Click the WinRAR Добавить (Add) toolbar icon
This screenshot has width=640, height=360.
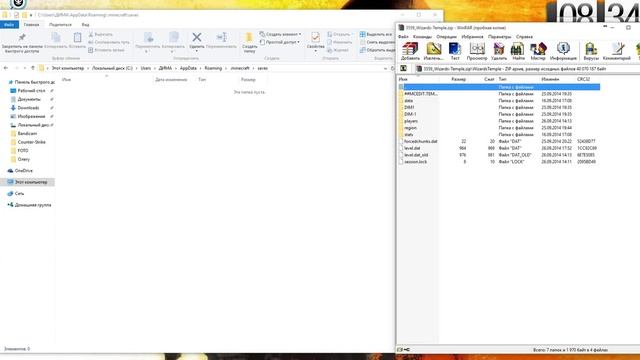[410, 51]
